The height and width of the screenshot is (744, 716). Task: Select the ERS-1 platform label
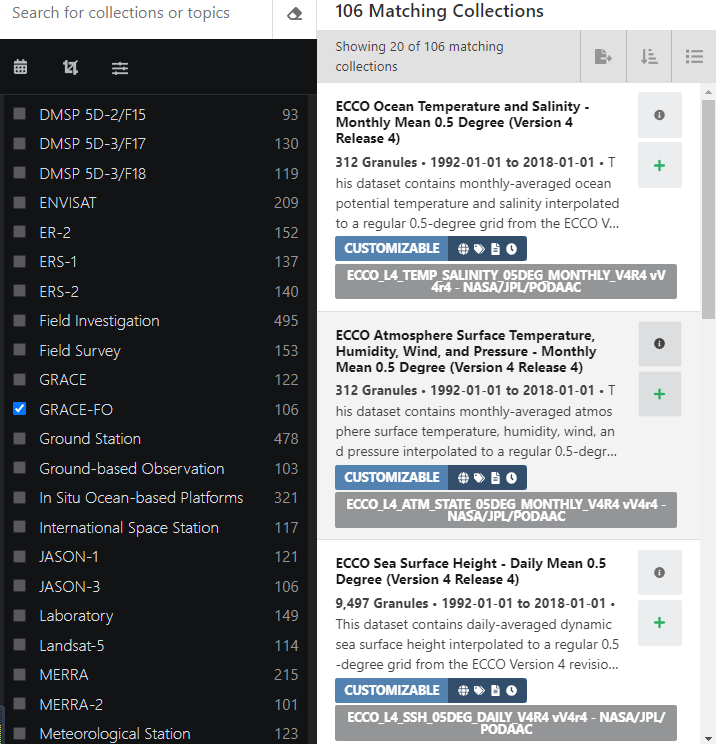point(58,262)
